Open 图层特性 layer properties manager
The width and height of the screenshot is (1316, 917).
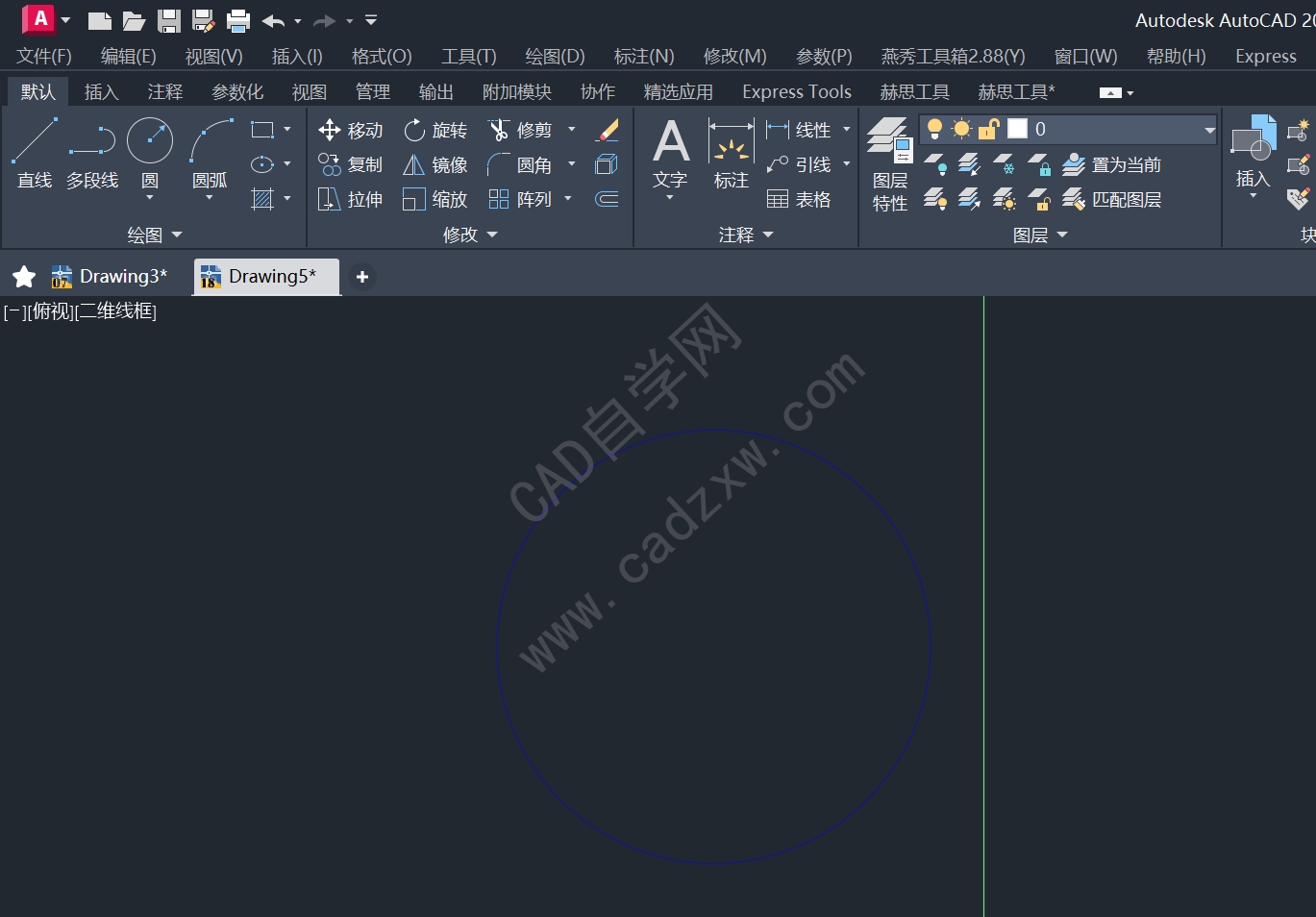[889, 164]
